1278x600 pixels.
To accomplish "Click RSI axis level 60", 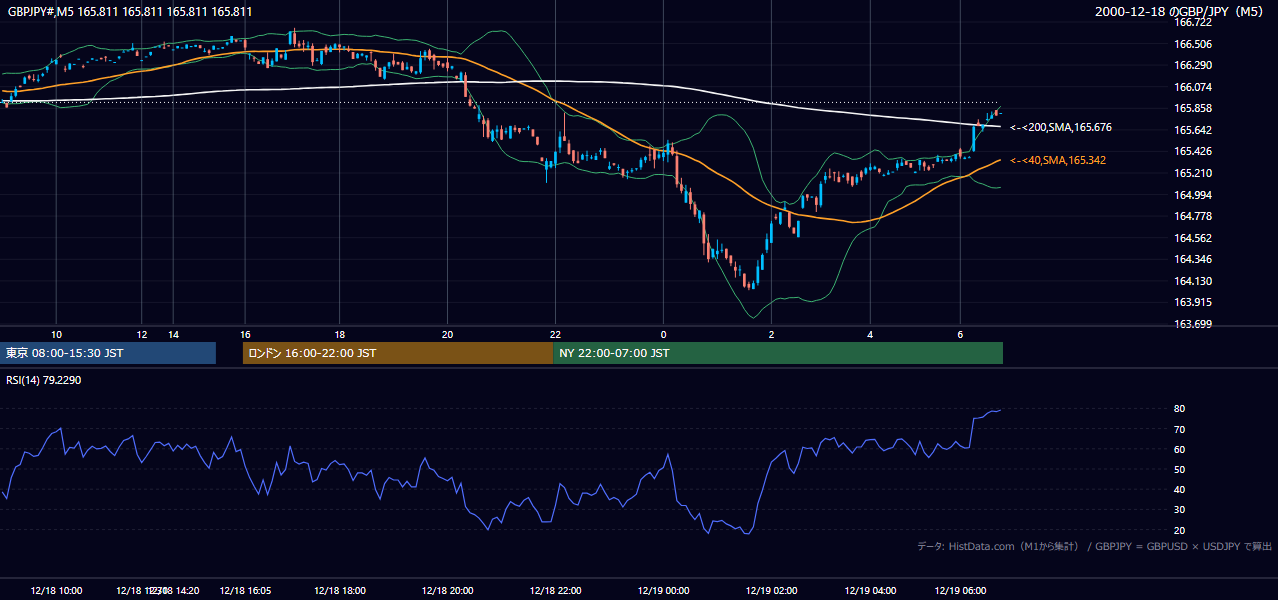I will (x=1180, y=449).
